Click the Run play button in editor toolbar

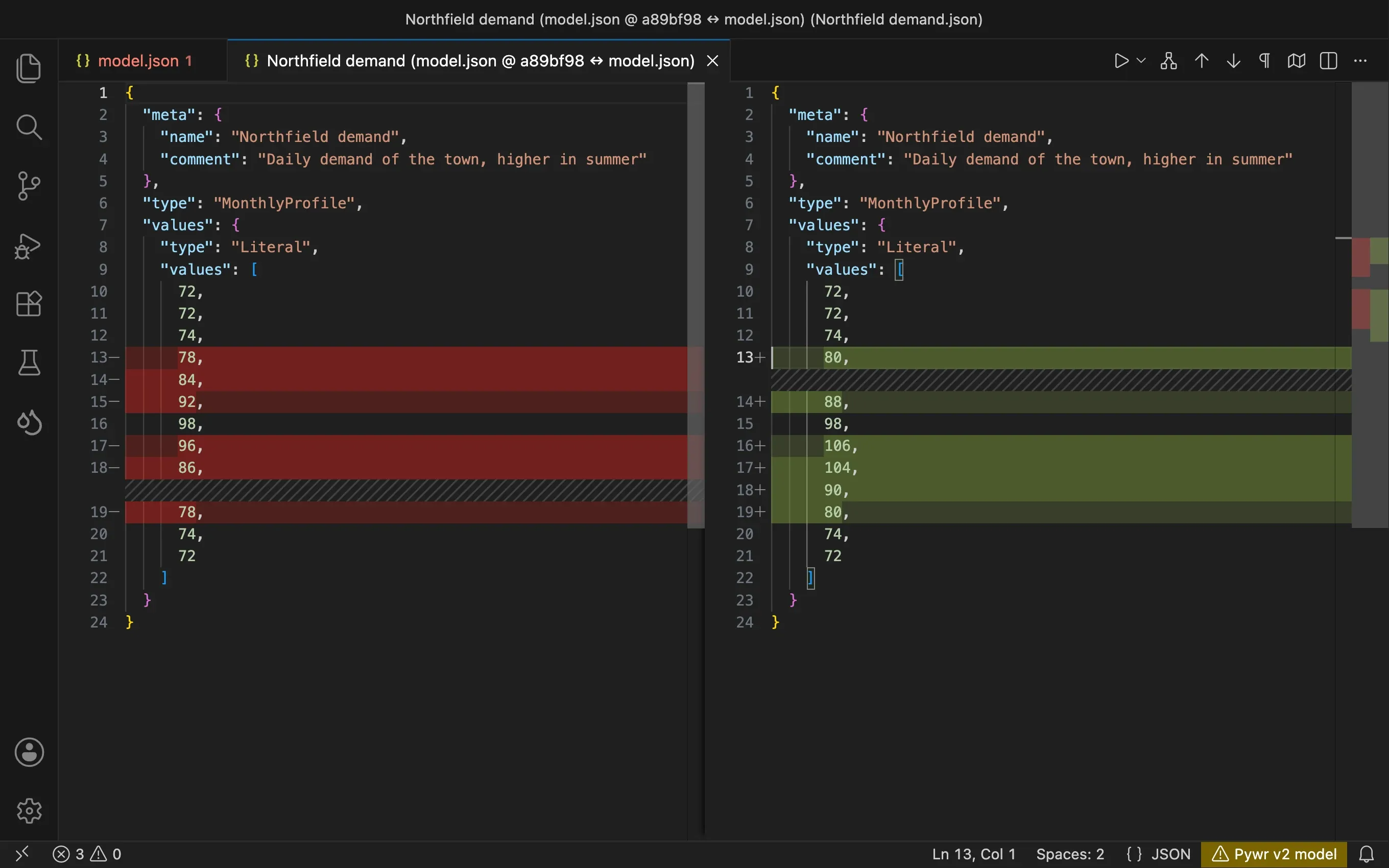click(x=1121, y=61)
